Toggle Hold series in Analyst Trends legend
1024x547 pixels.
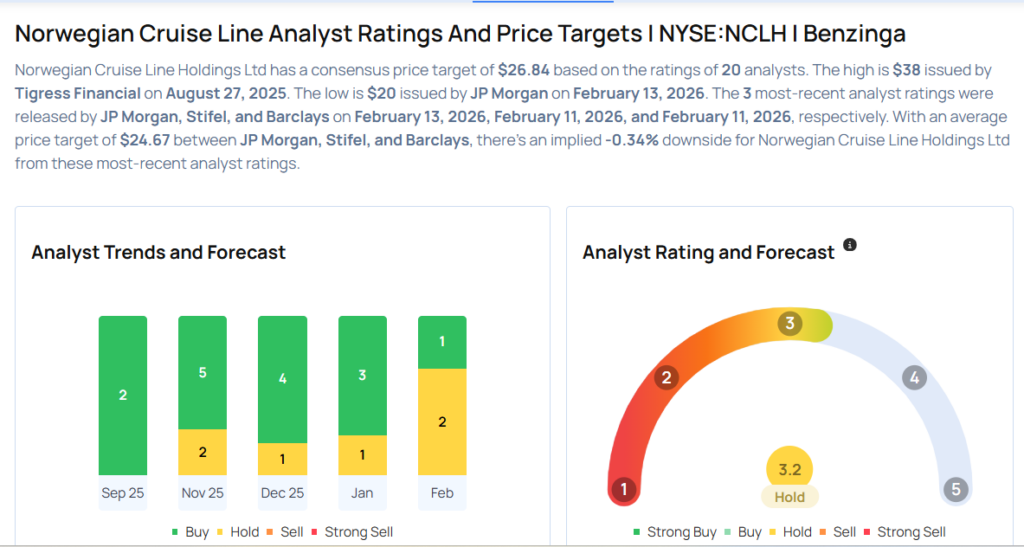(x=237, y=532)
